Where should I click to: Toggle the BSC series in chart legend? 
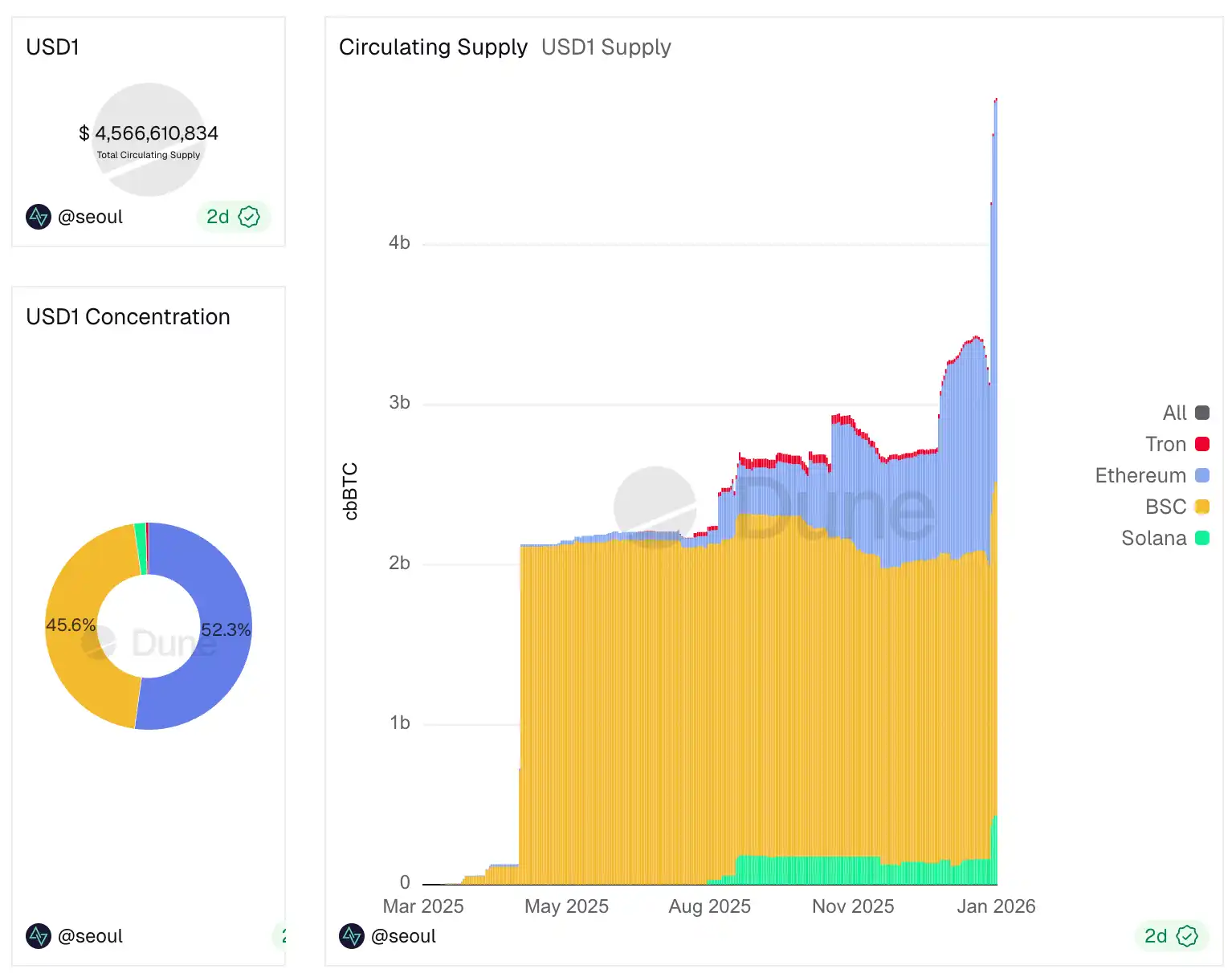point(1166,507)
